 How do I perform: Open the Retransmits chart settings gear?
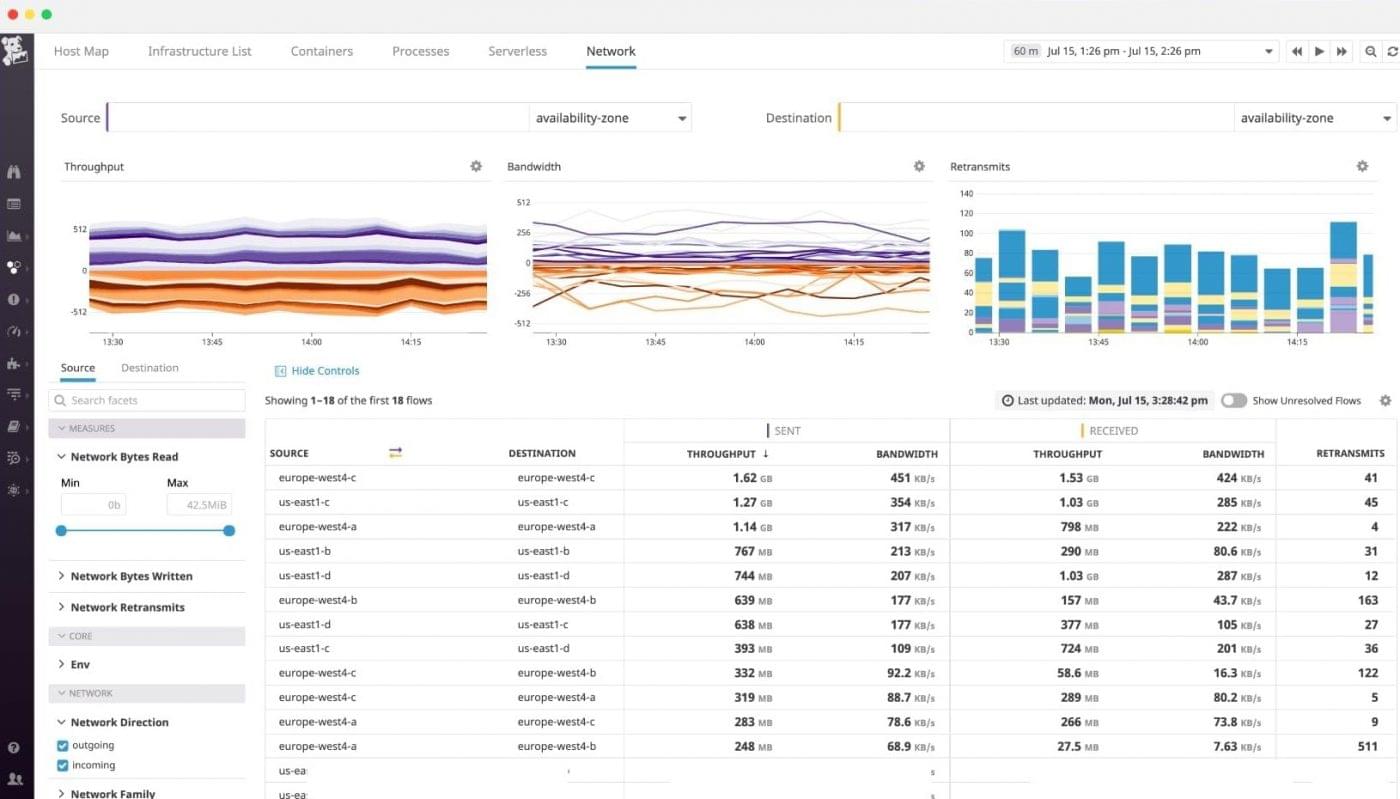(1362, 166)
